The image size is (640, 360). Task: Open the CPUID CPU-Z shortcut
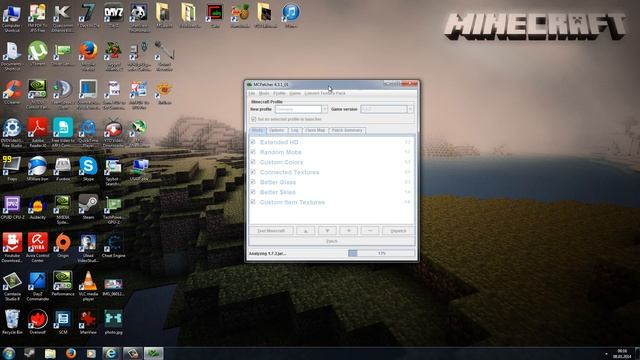click(12, 207)
